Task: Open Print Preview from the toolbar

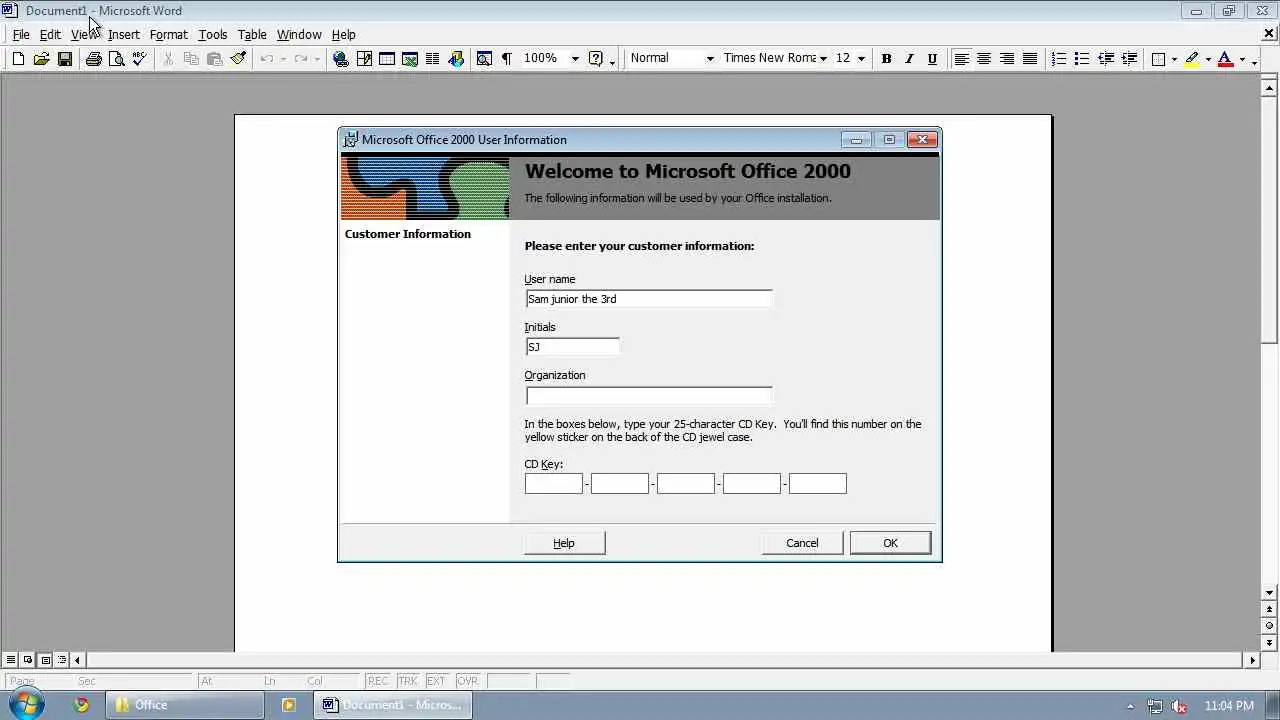Action: (116, 59)
